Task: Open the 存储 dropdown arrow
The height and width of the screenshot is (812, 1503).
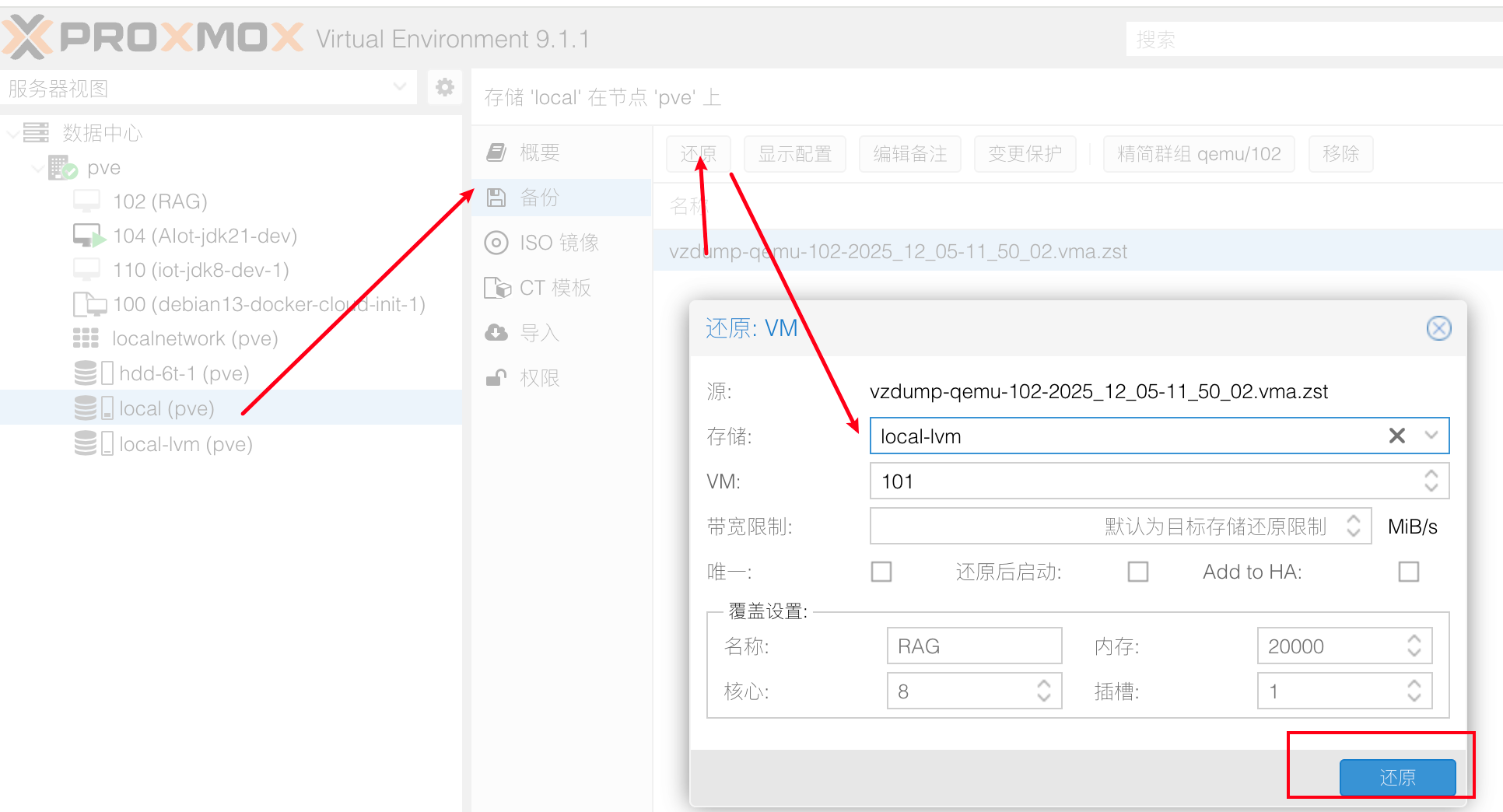Action: point(1431,436)
